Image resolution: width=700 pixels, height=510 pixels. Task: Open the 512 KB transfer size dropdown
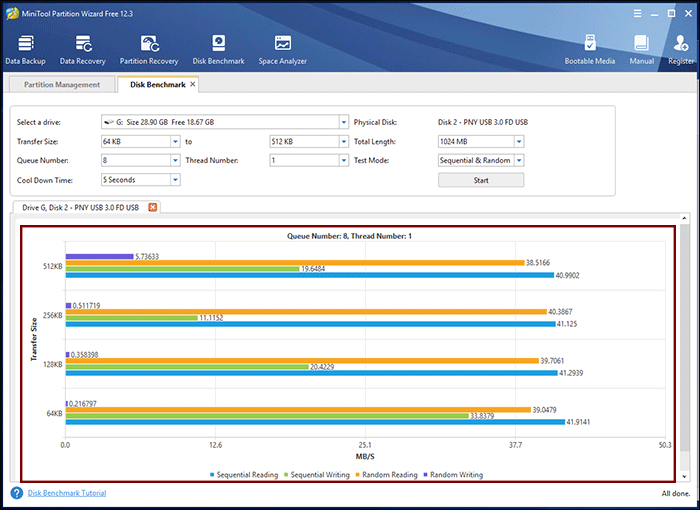click(344, 142)
